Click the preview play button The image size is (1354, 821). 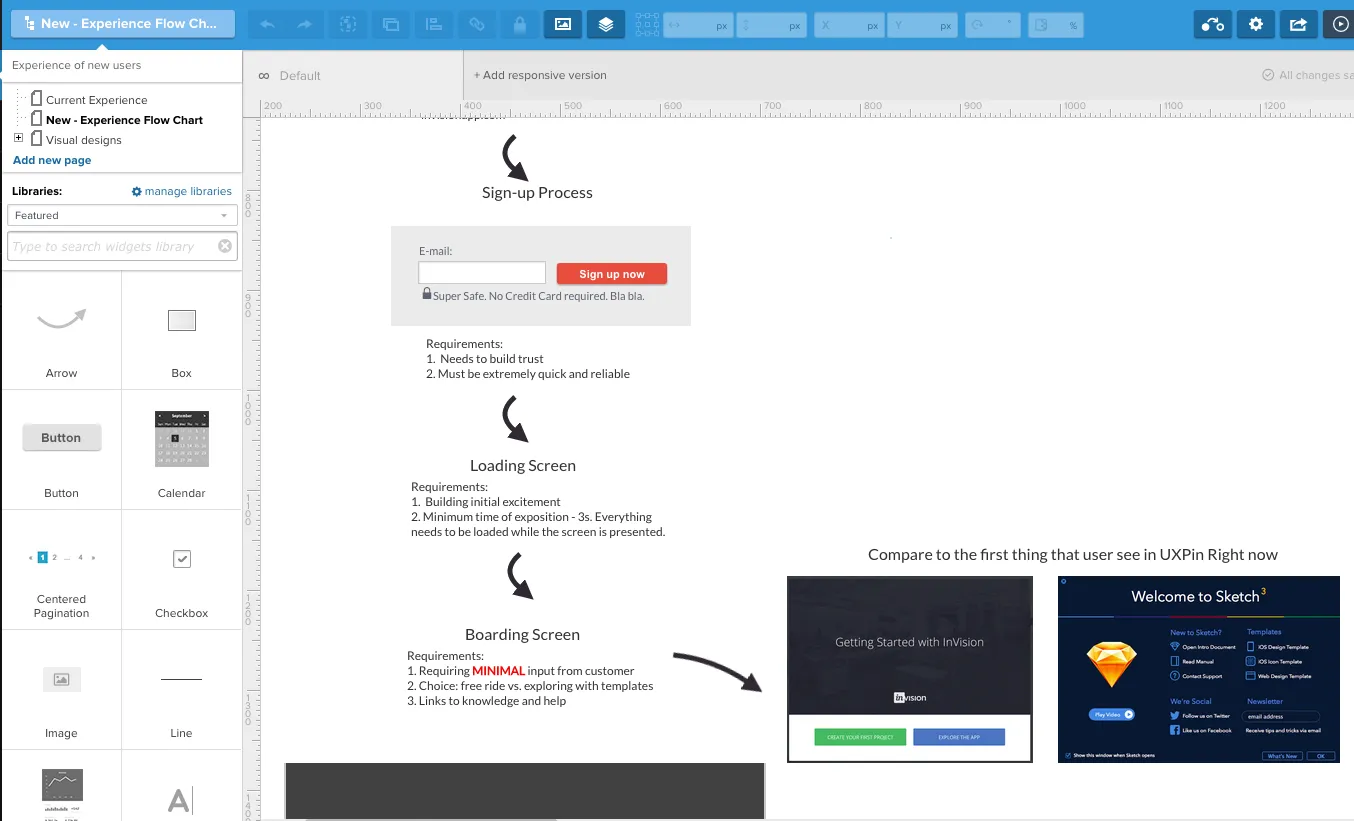pyautogui.click(x=1338, y=24)
